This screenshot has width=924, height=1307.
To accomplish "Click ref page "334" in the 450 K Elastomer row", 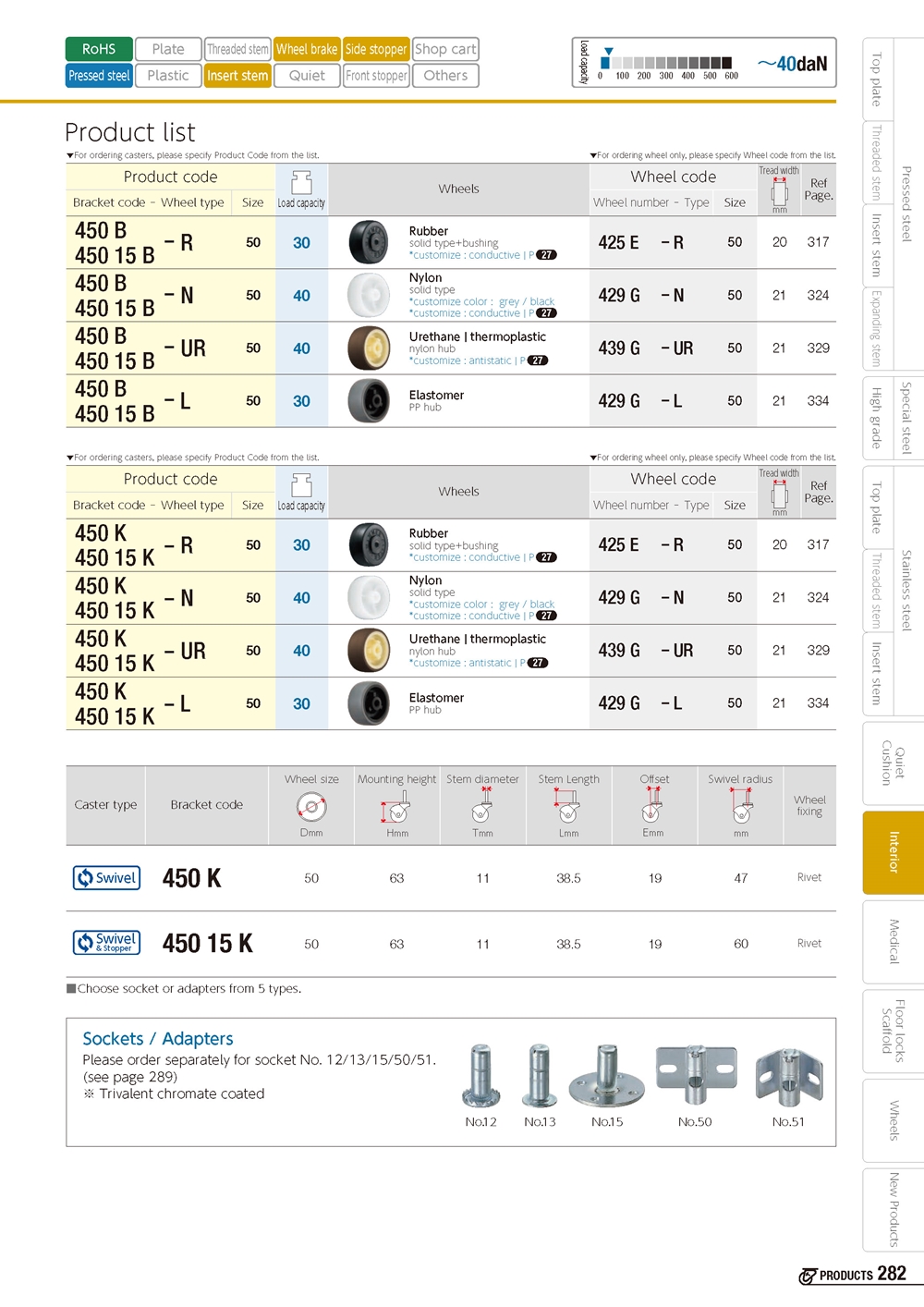I will pos(818,702).
